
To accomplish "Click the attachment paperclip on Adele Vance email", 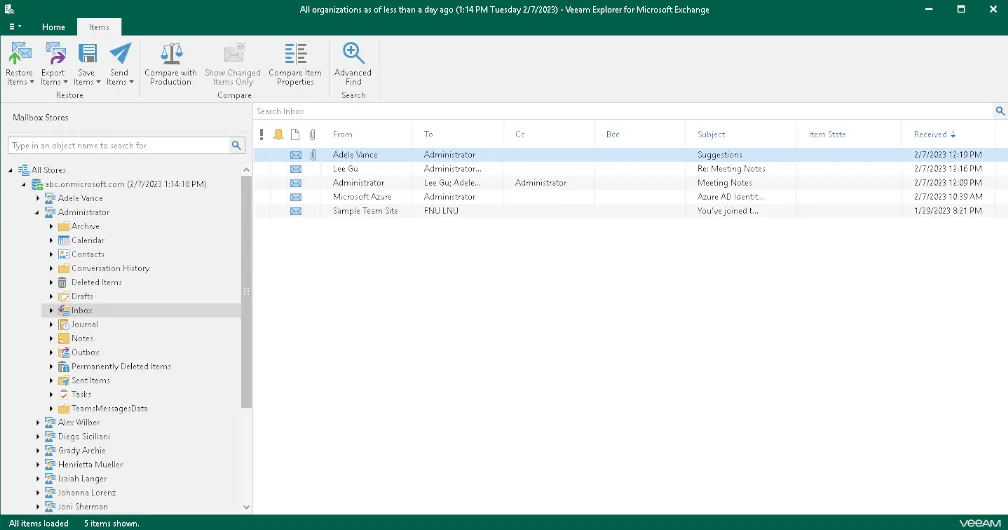I will click(313, 155).
